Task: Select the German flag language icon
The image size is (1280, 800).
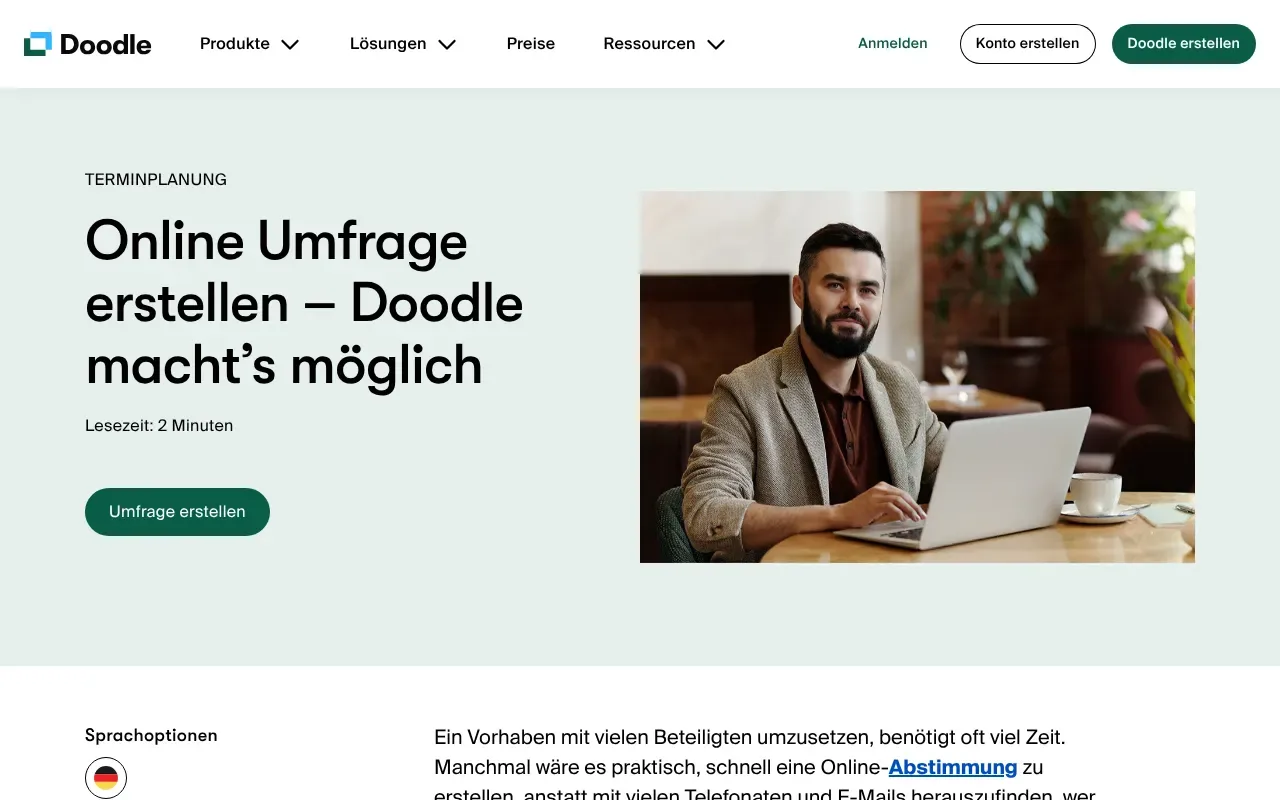Action: click(x=106, y=778)
